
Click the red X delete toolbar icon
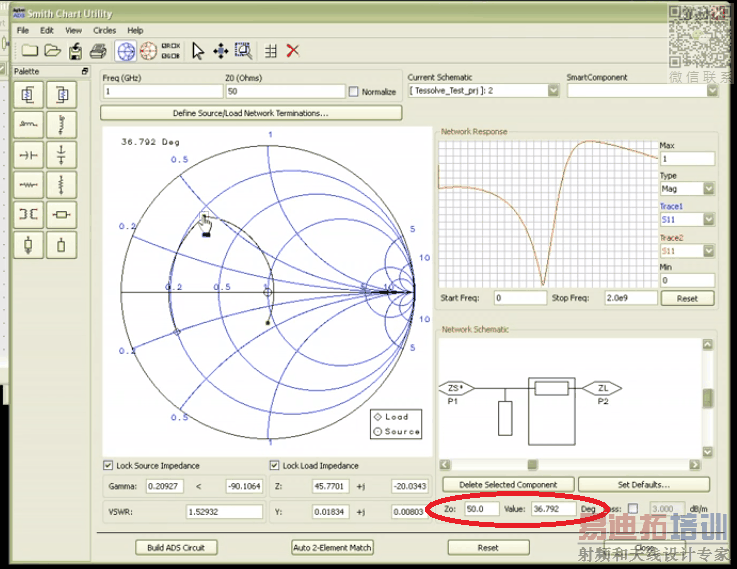pyautogui.click(x=293, y=51)
